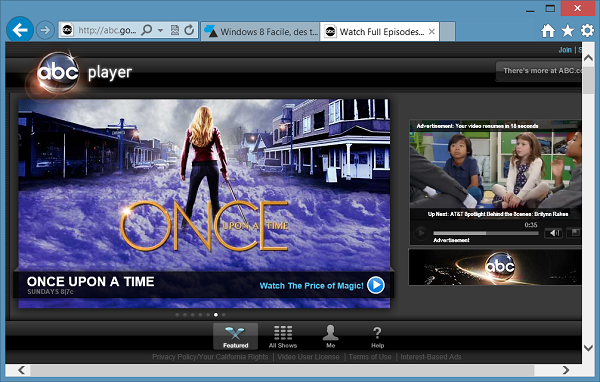Refresh the page with reload icon

click(189, 30)
